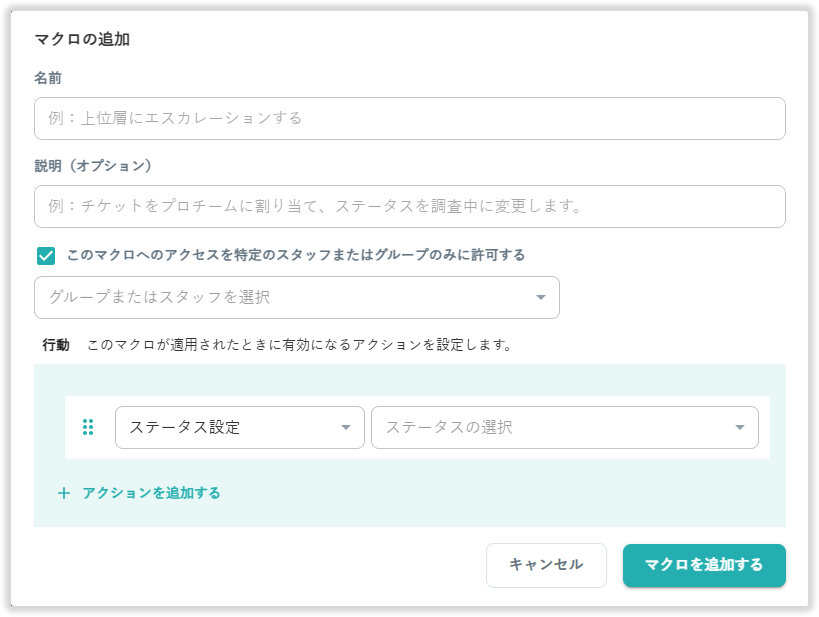
Task: Click the このマクロへのアクセス checkbox label text
Action: 296,255
